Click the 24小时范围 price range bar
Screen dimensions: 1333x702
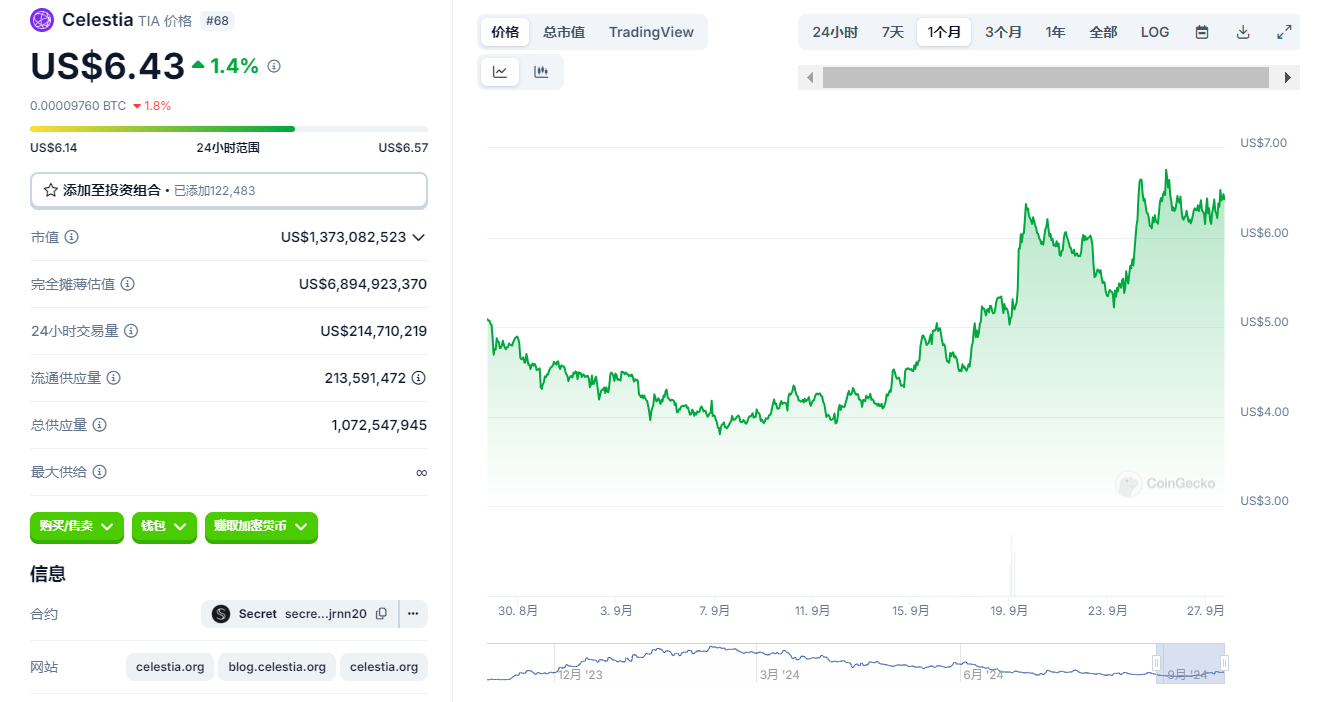[x=229, y=129]
